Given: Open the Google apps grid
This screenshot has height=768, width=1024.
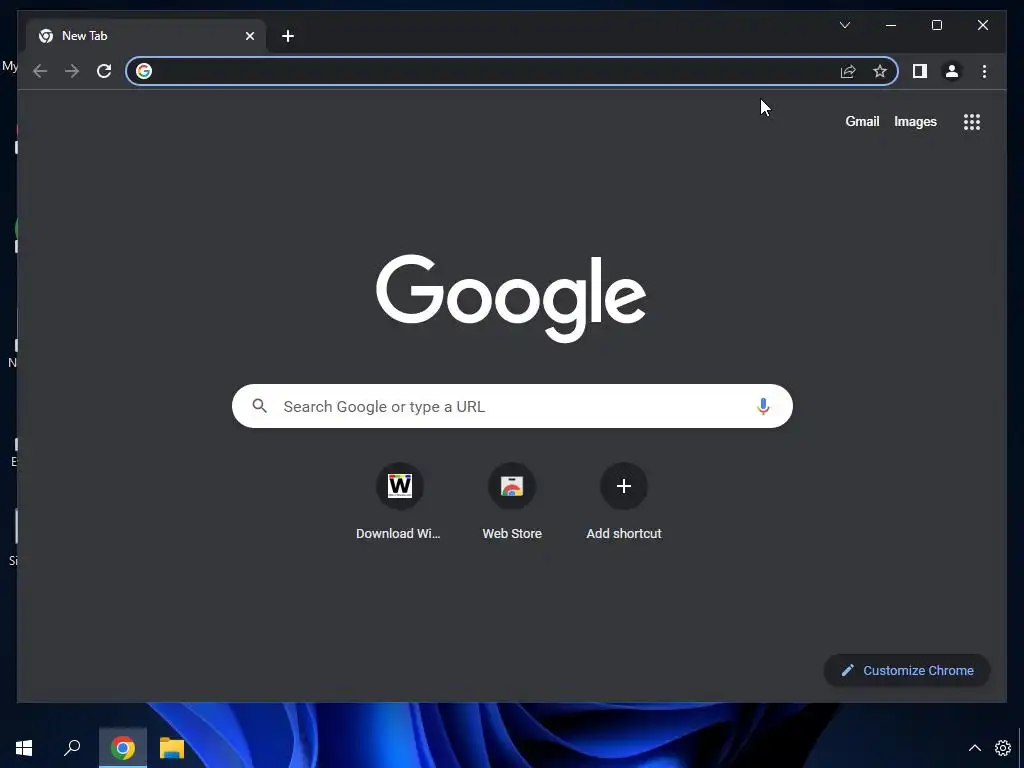Looking at the screenshot, I should pos(972,122).
